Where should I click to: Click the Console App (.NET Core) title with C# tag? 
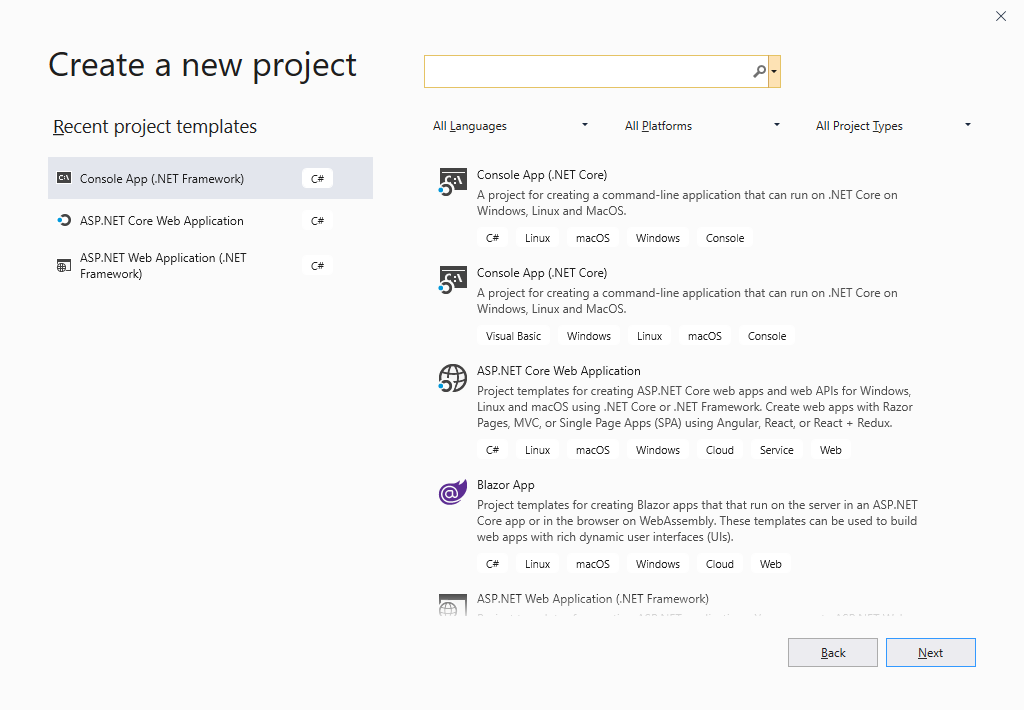pyautogui.click(x=542, y=174)
